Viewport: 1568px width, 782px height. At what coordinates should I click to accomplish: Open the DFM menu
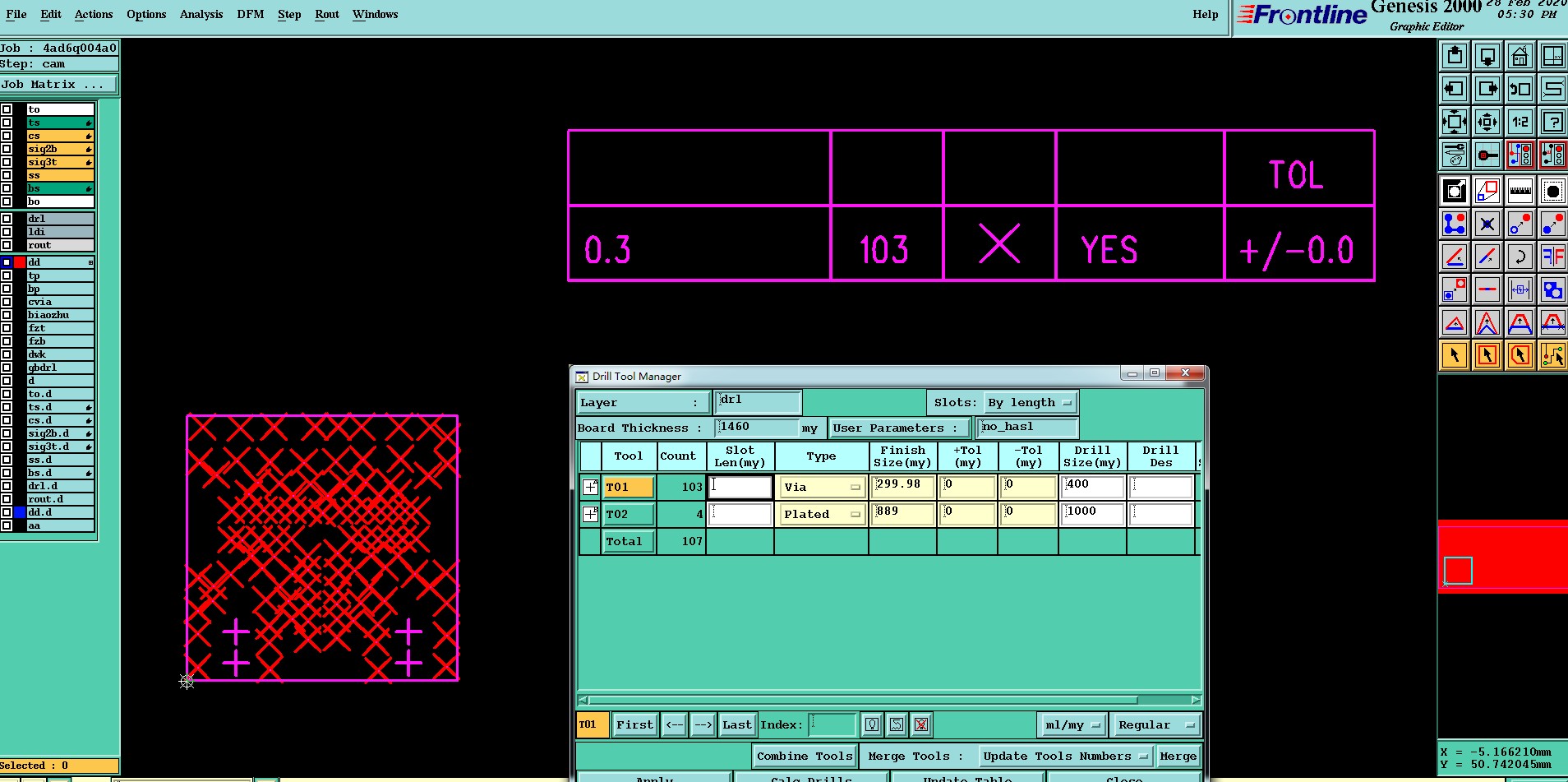[x=251, y=15]
